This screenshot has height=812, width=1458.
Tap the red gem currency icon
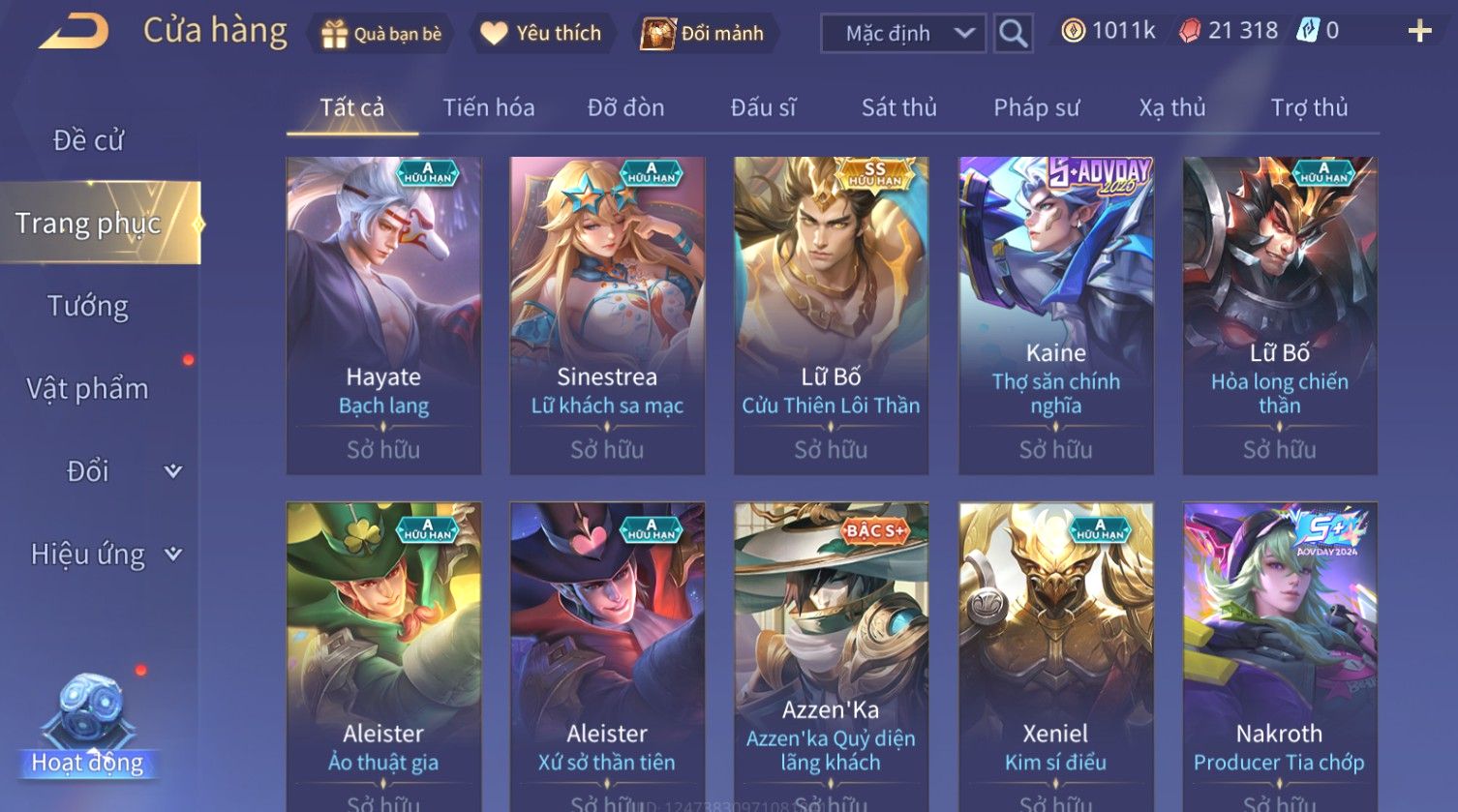[1189, 31]
